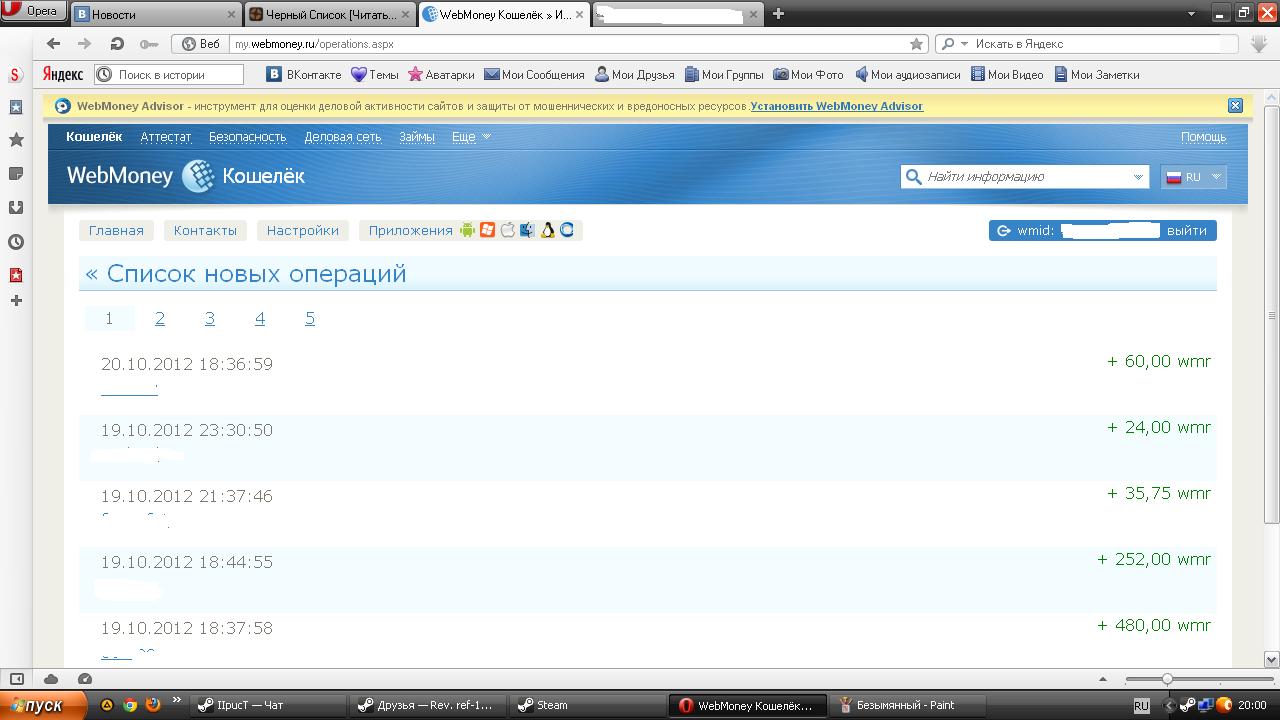Open the blue circular application icon after Linux

pos(567,230)
